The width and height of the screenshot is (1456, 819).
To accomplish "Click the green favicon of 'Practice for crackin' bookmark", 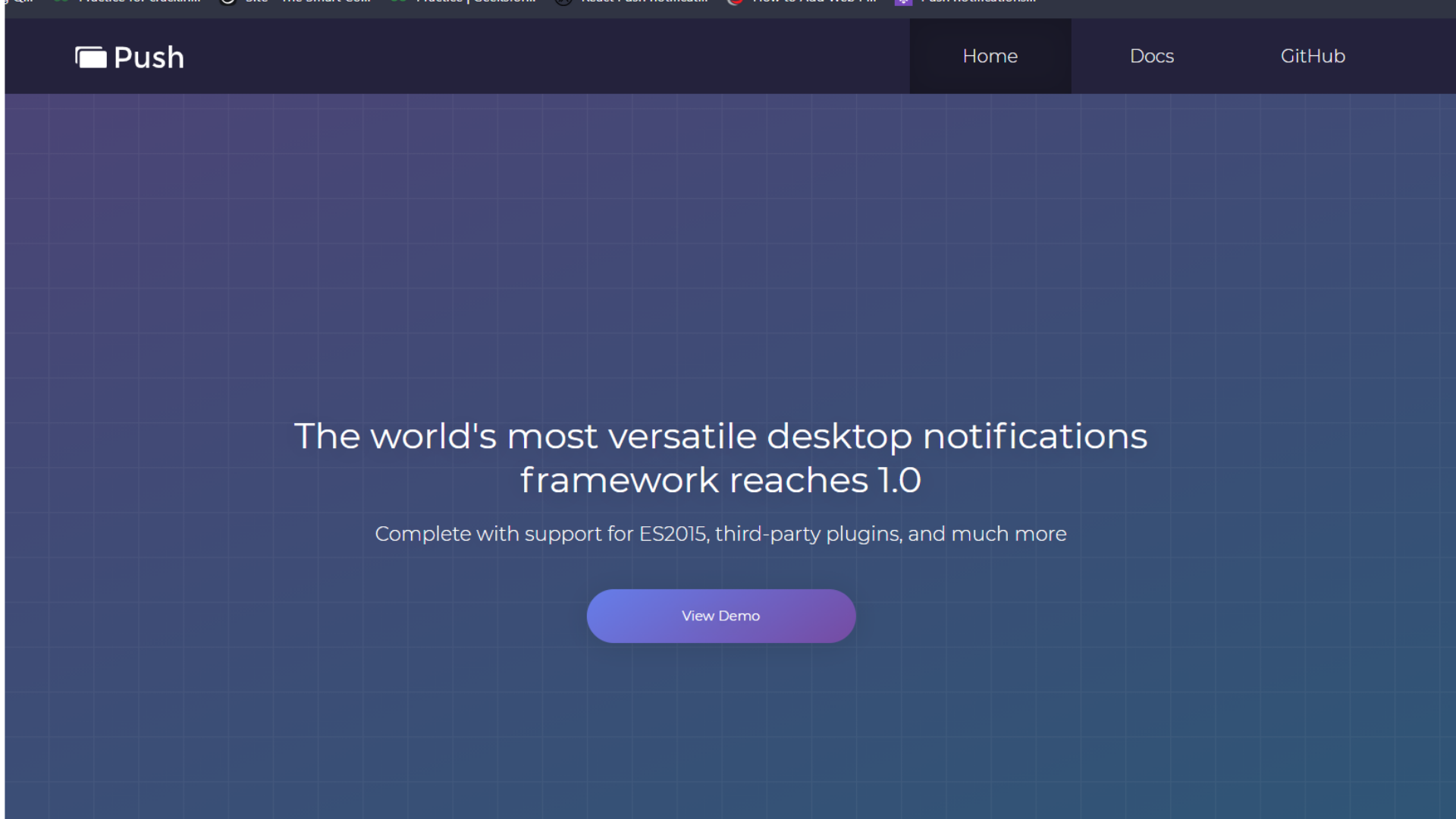I will 61,2.
